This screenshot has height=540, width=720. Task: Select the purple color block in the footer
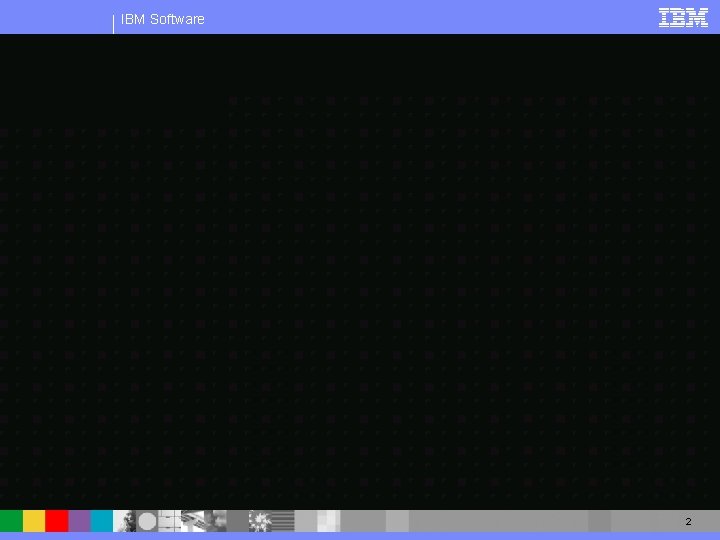coord(79,521)
